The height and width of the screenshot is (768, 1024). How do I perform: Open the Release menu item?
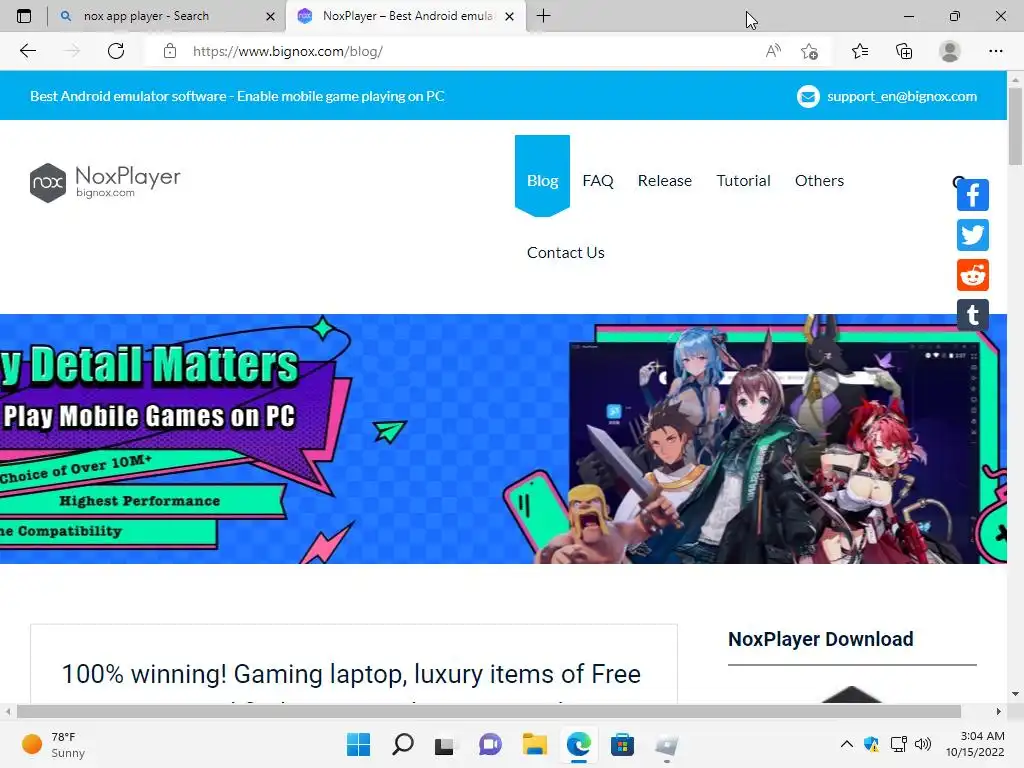tap(665, 180)
